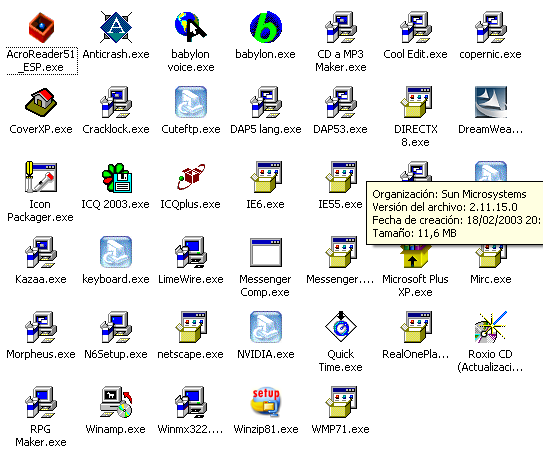
Task: Click the 'Morpheus.exe' file name
Action: [41, 354]
